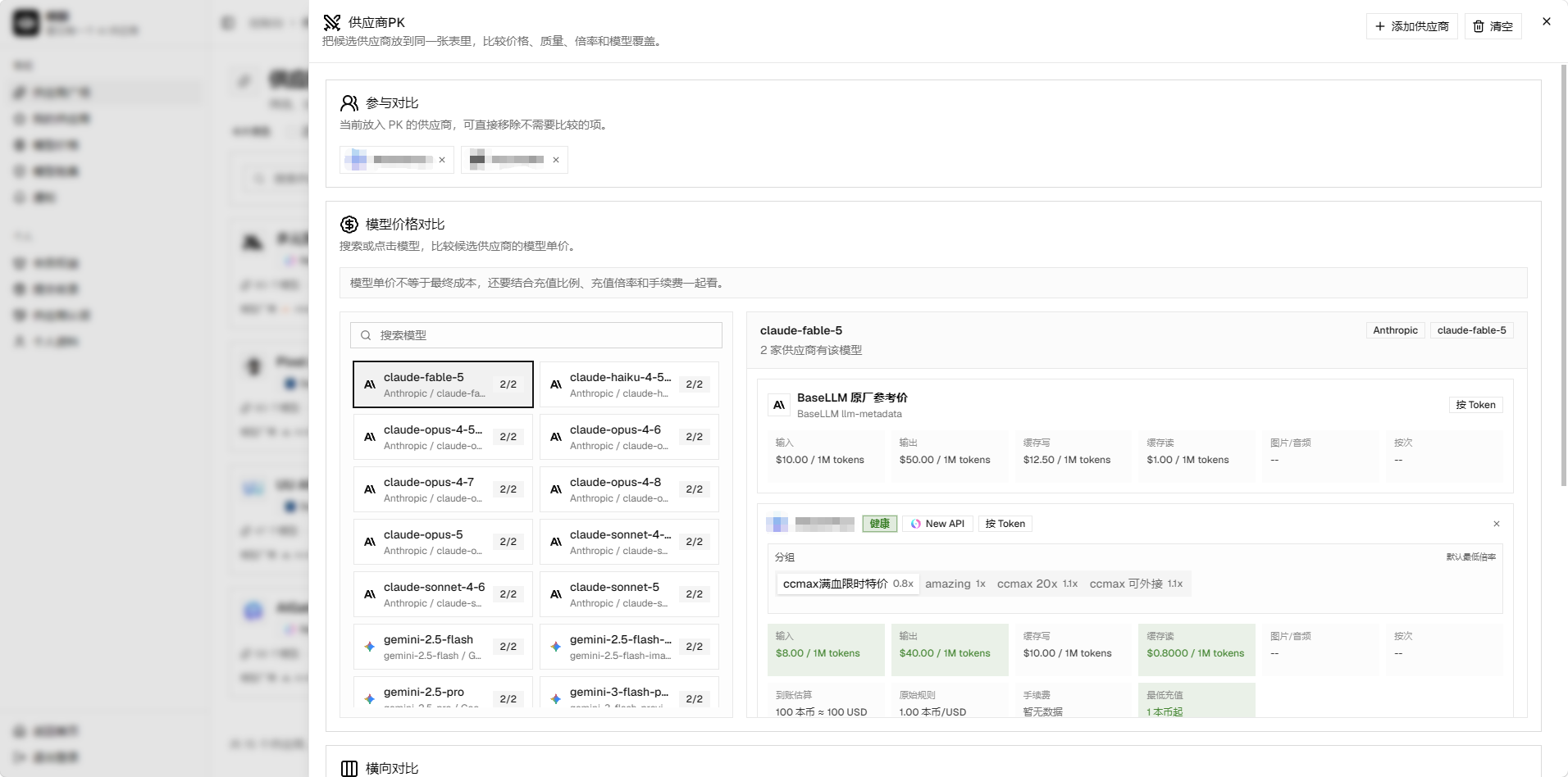Viewport: 1568px width, 777px height.
Task: Select the claude-opus-4-6 model card
Action: [629, 437]
